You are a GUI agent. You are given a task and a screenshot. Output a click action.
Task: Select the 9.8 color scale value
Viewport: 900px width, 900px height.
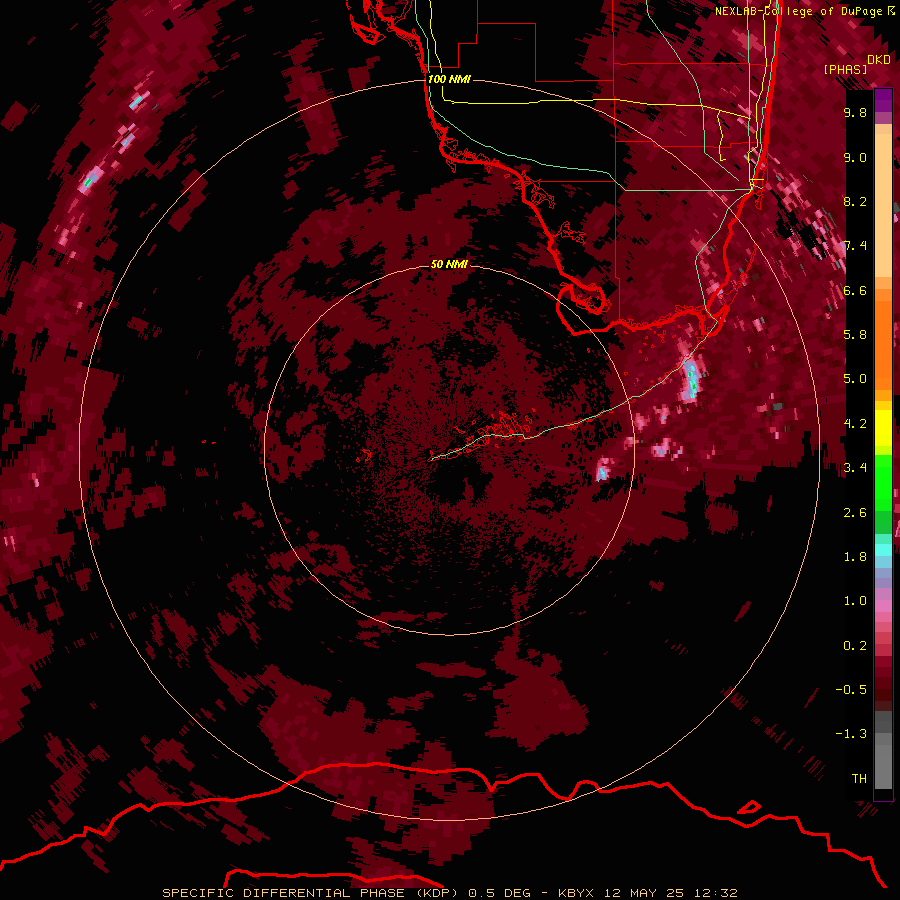(855, 112)
